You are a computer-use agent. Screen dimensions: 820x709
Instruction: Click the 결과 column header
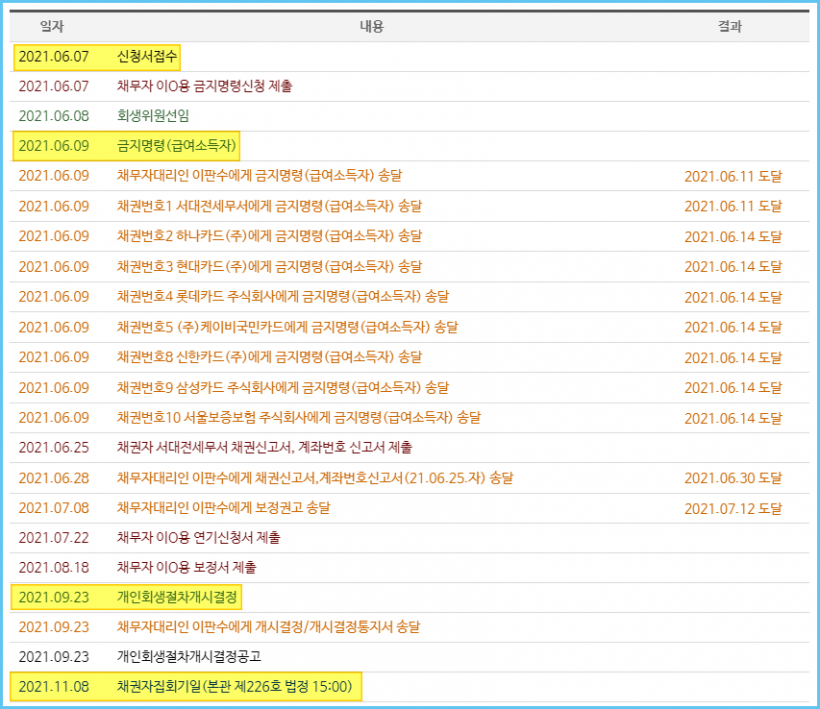[730, 26]
